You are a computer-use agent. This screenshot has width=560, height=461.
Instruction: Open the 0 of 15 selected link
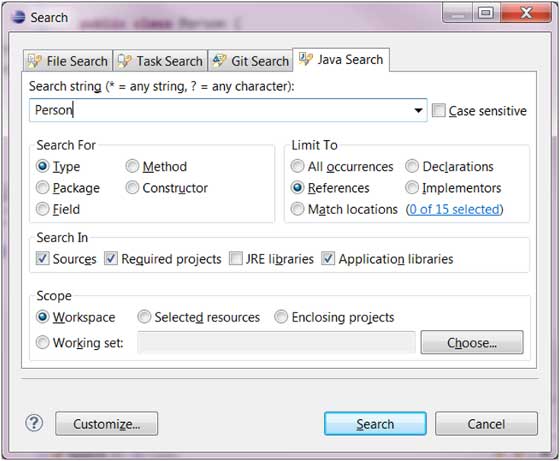(455, 209)
